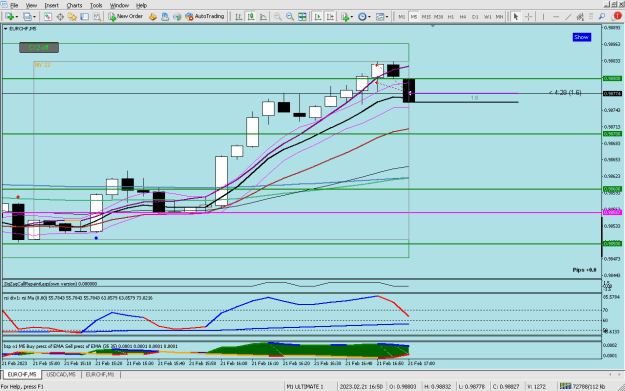Screen dimensions: 625x391
Task: Select the Fibonacci Retracement tool
Action: tap(591, 17)
